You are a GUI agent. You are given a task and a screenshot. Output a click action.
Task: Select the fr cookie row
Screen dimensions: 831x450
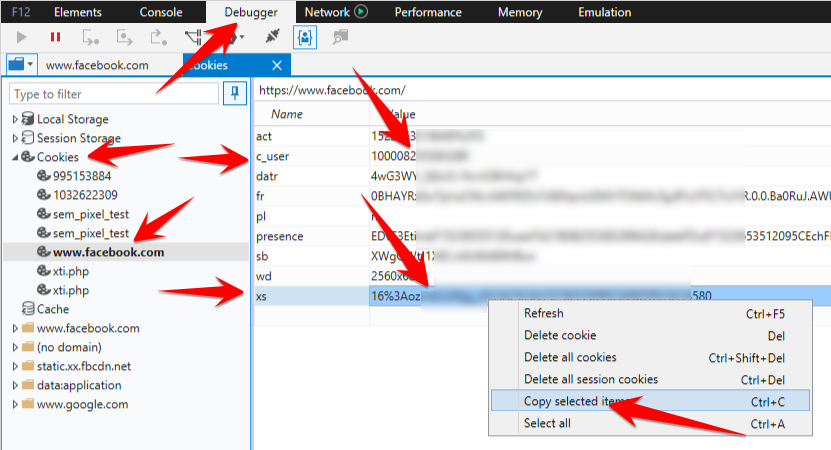click(x=543, y=196)
